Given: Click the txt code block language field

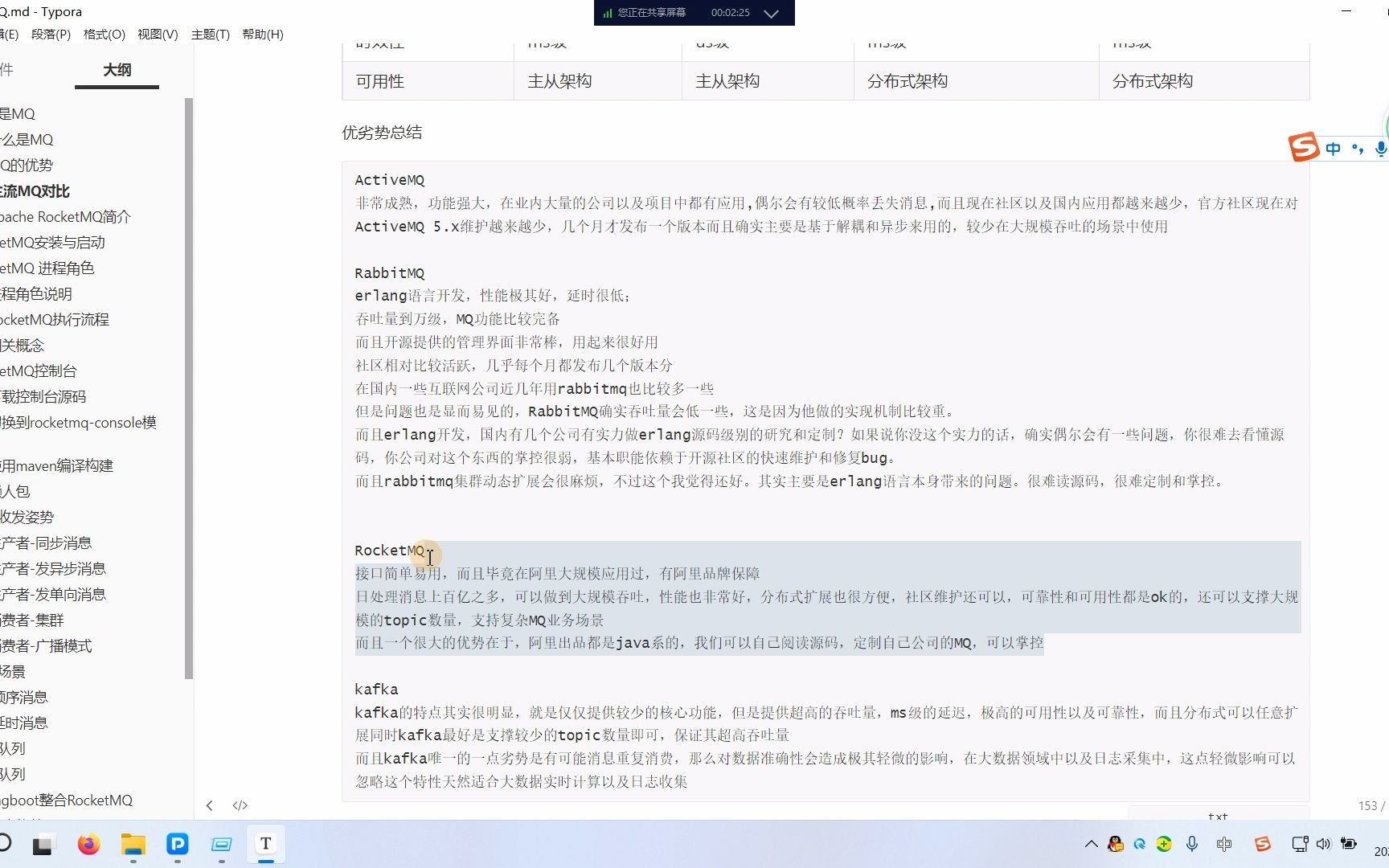Looking at the screenshot, I should point(1218,815).
